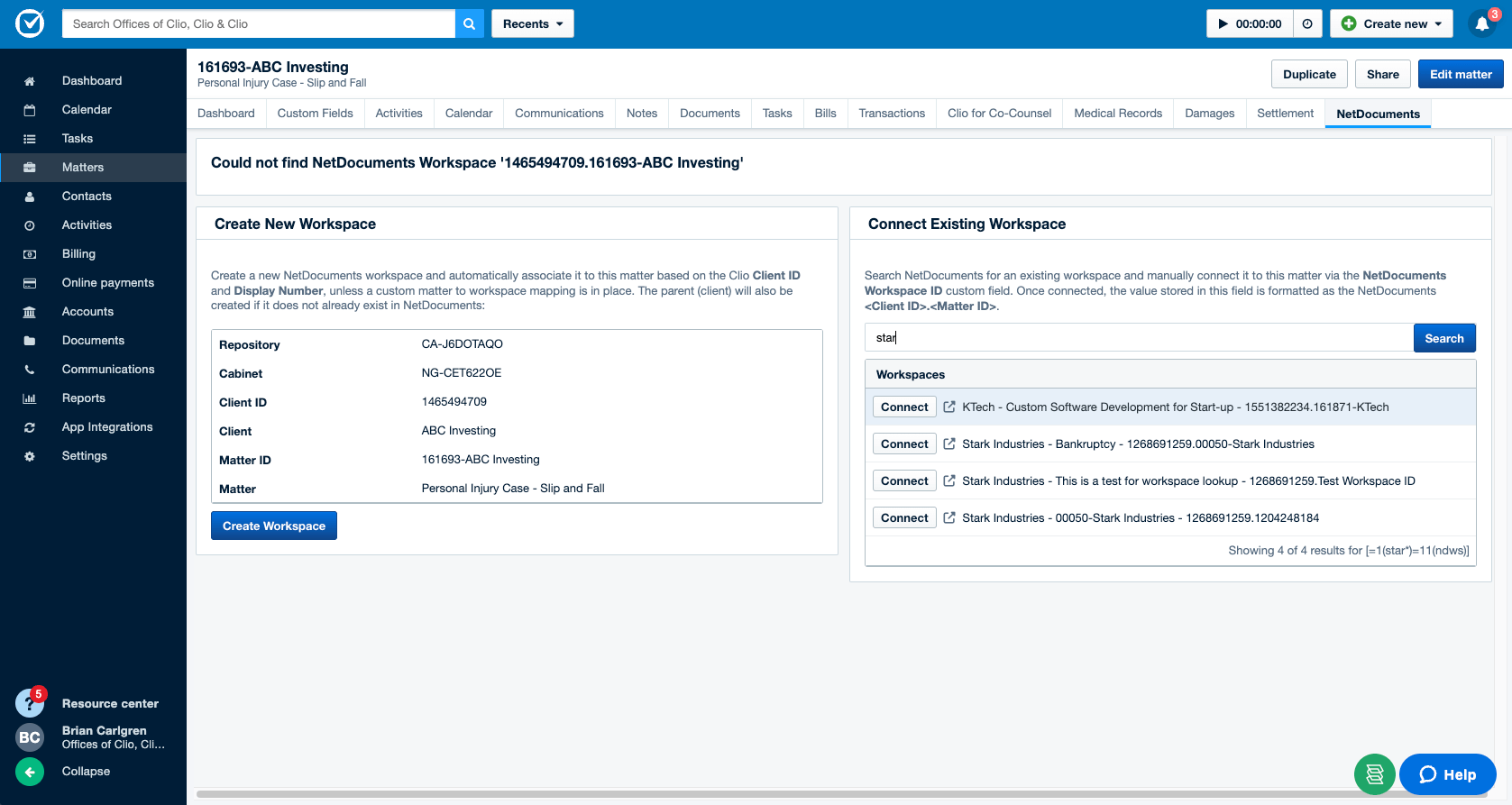Click the Brian Carlgren account name
Screen dimensions: 1512x805
105,730
